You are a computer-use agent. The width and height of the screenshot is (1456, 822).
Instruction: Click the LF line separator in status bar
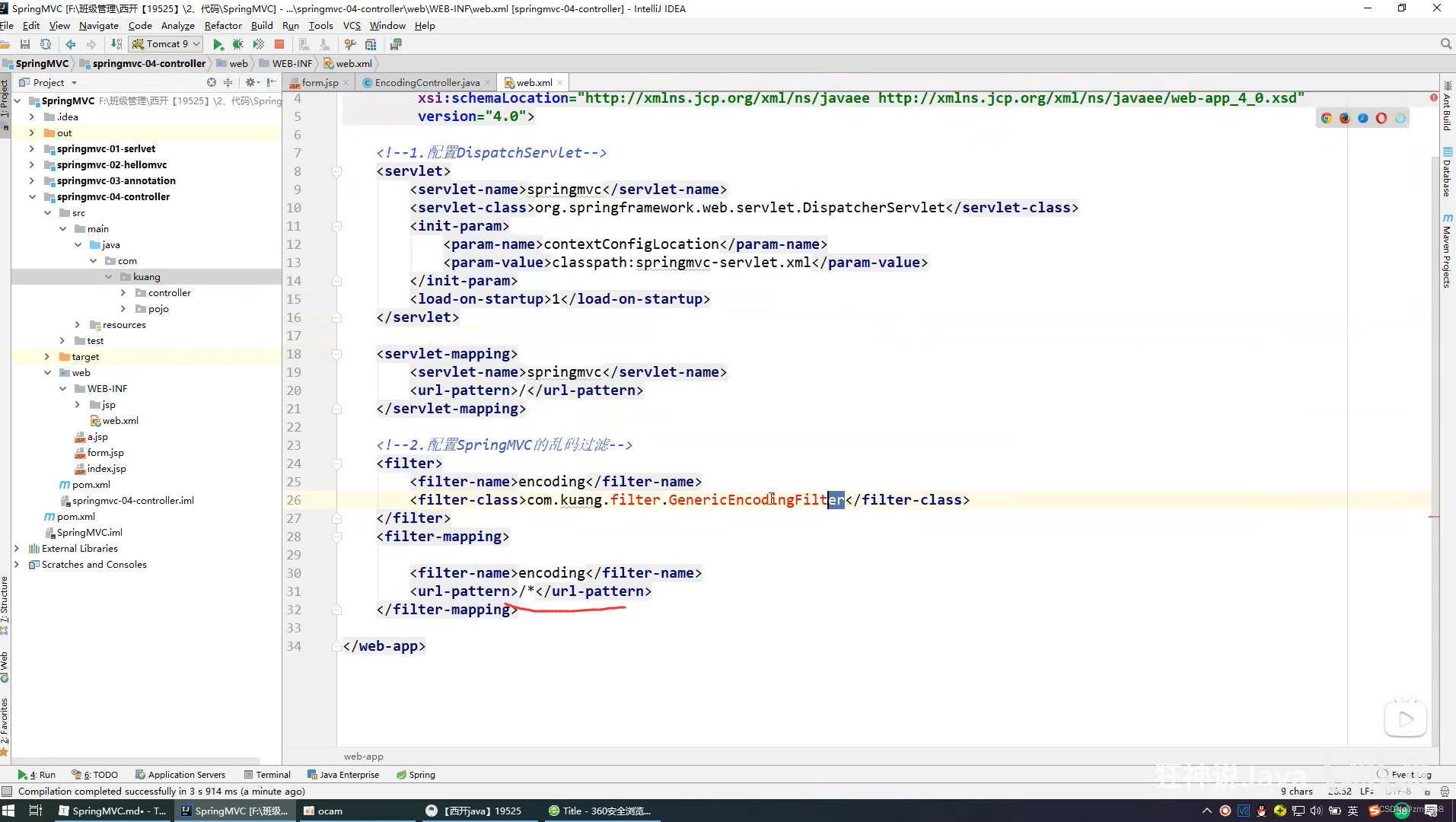pyautogui.click(x=1366, y=792)
